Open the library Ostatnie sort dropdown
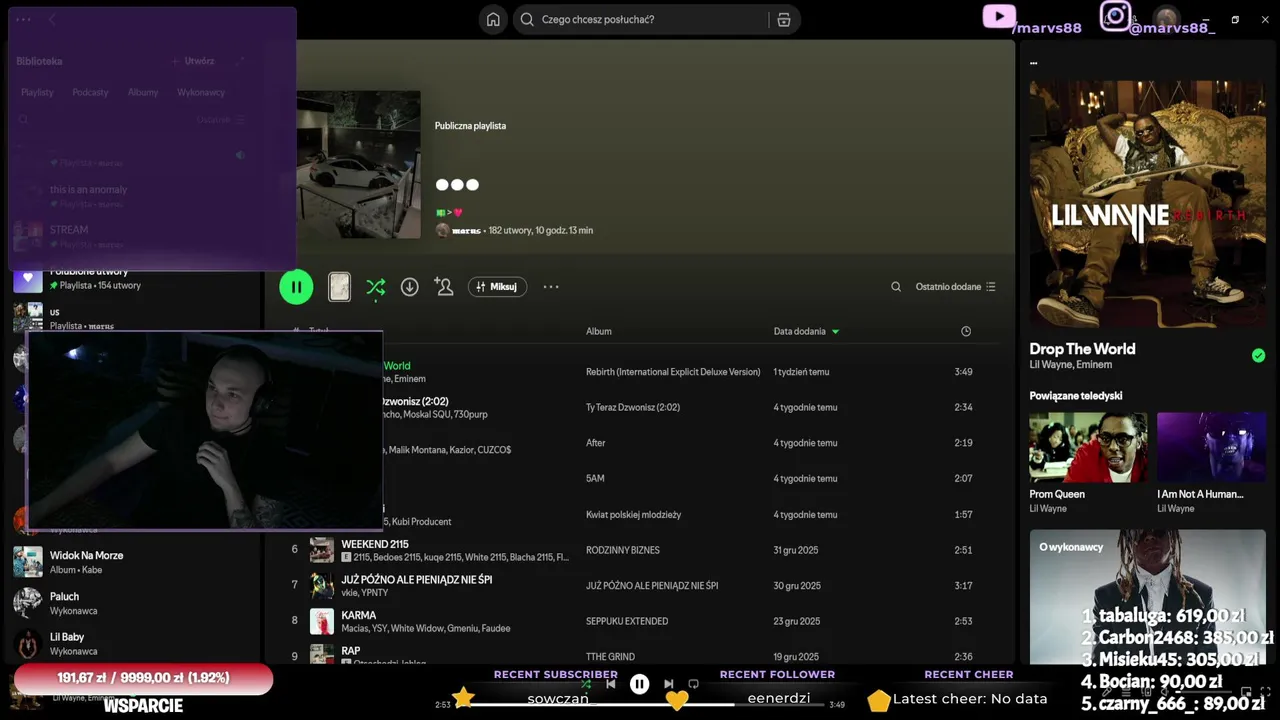 [x=220, y=120]
